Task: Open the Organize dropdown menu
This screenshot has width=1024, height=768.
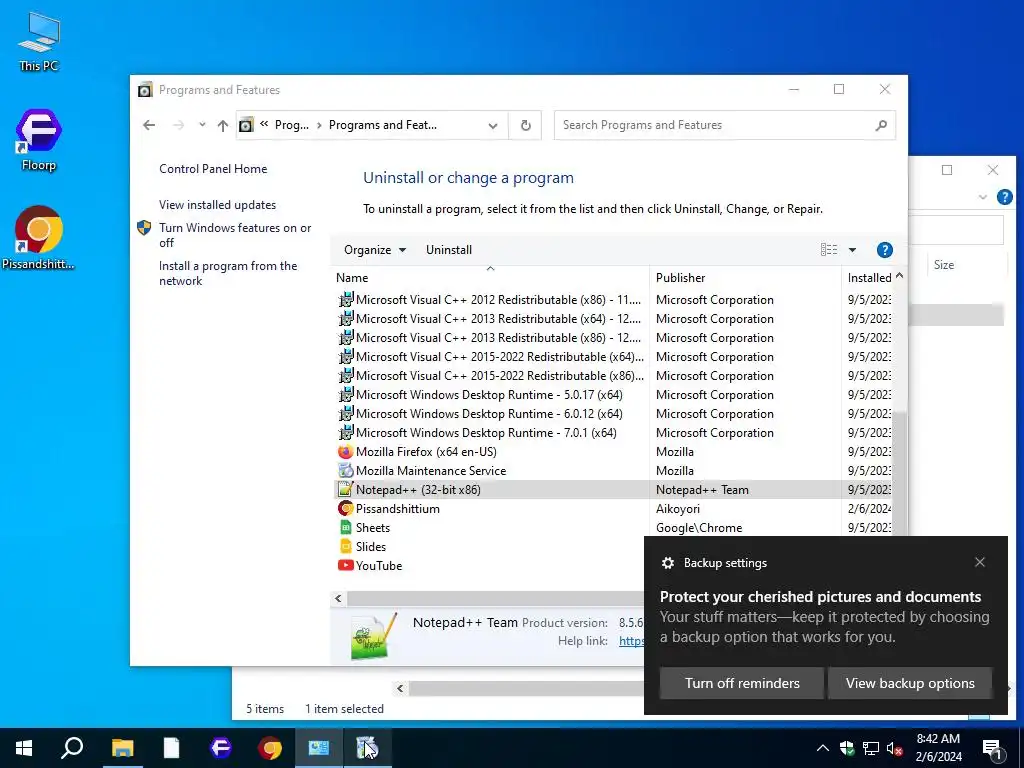Action: 375,250
